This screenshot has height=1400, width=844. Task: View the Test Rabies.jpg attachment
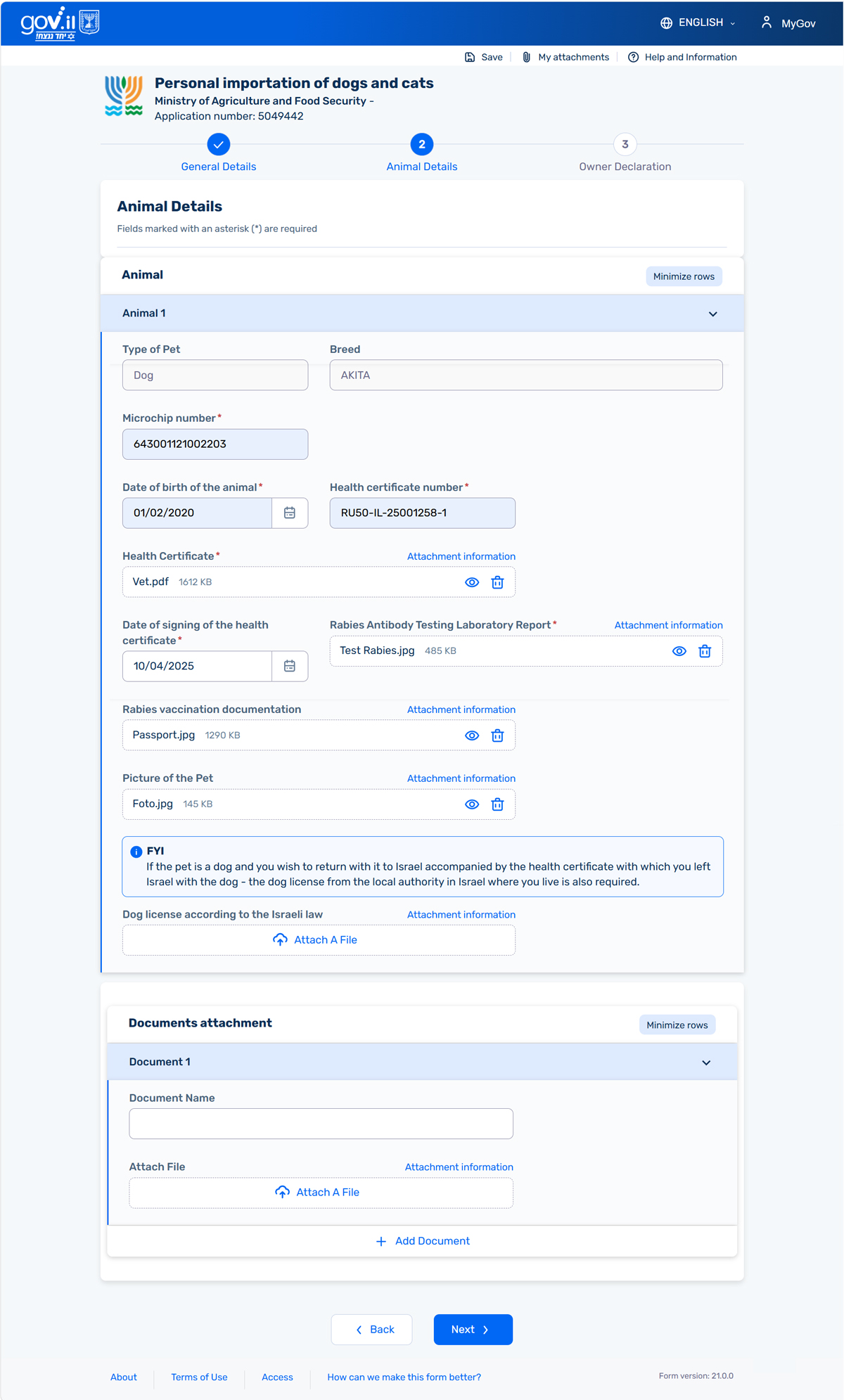679,651
